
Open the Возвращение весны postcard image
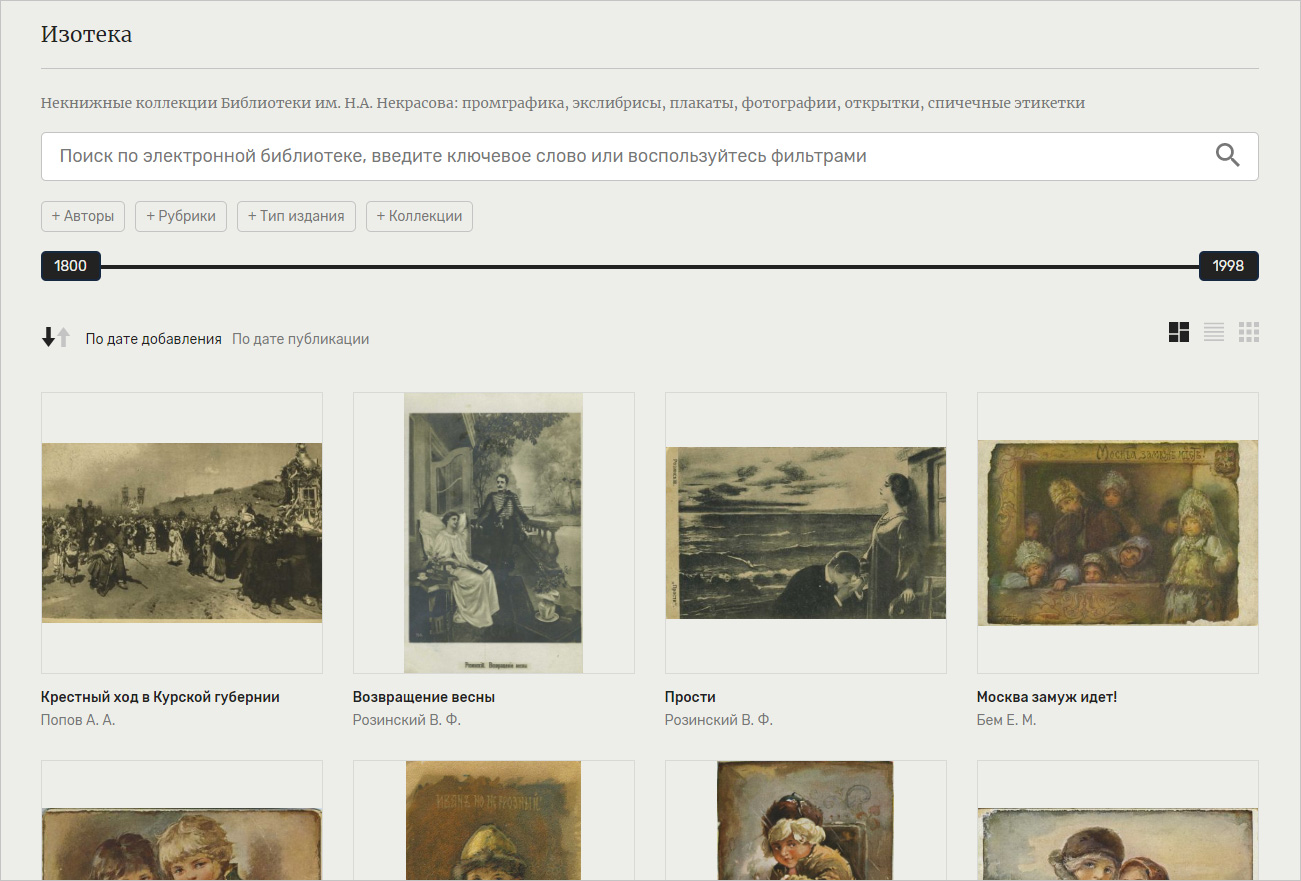[494, 532]
